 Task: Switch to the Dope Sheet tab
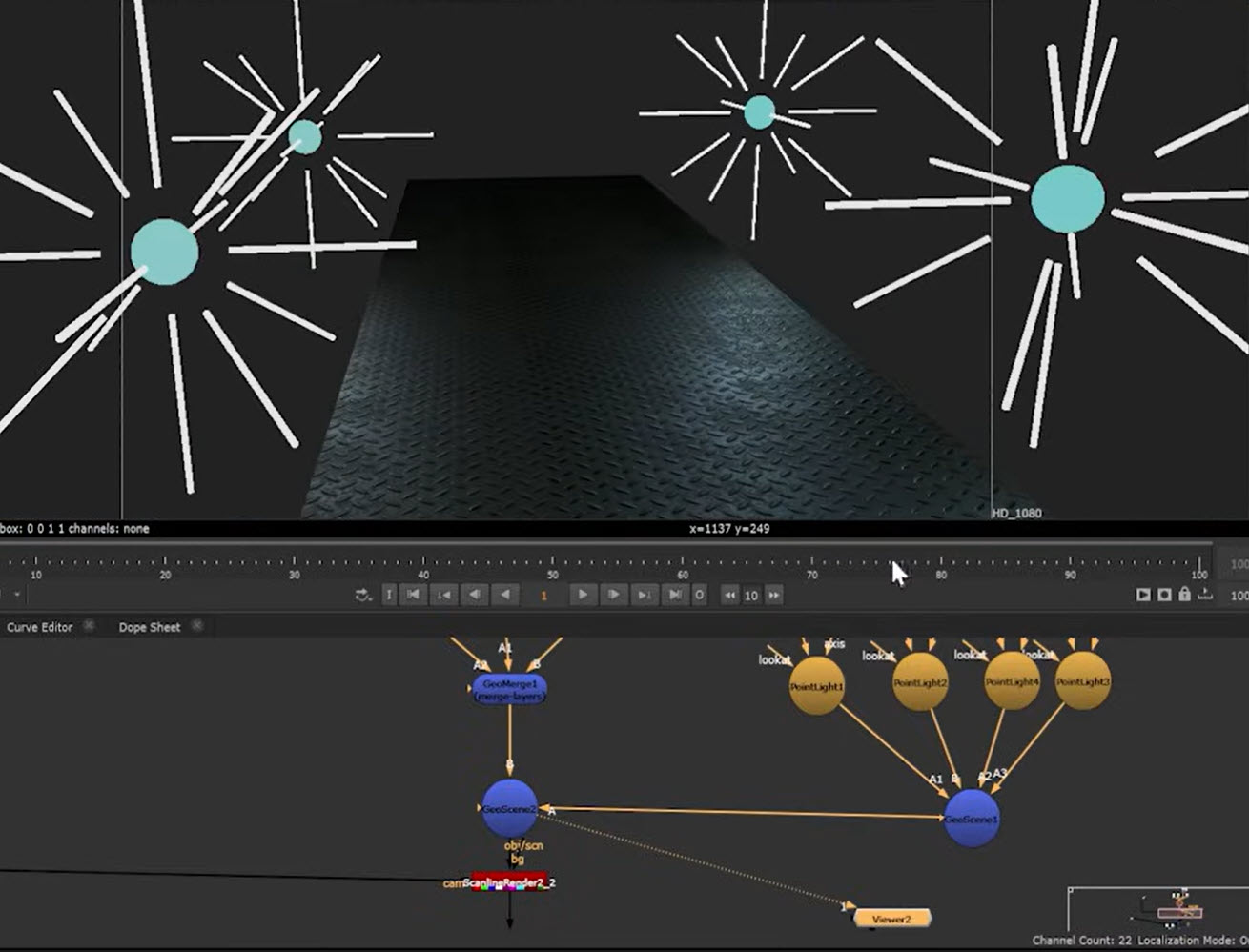pyautogui.click(x=149, y=627)
